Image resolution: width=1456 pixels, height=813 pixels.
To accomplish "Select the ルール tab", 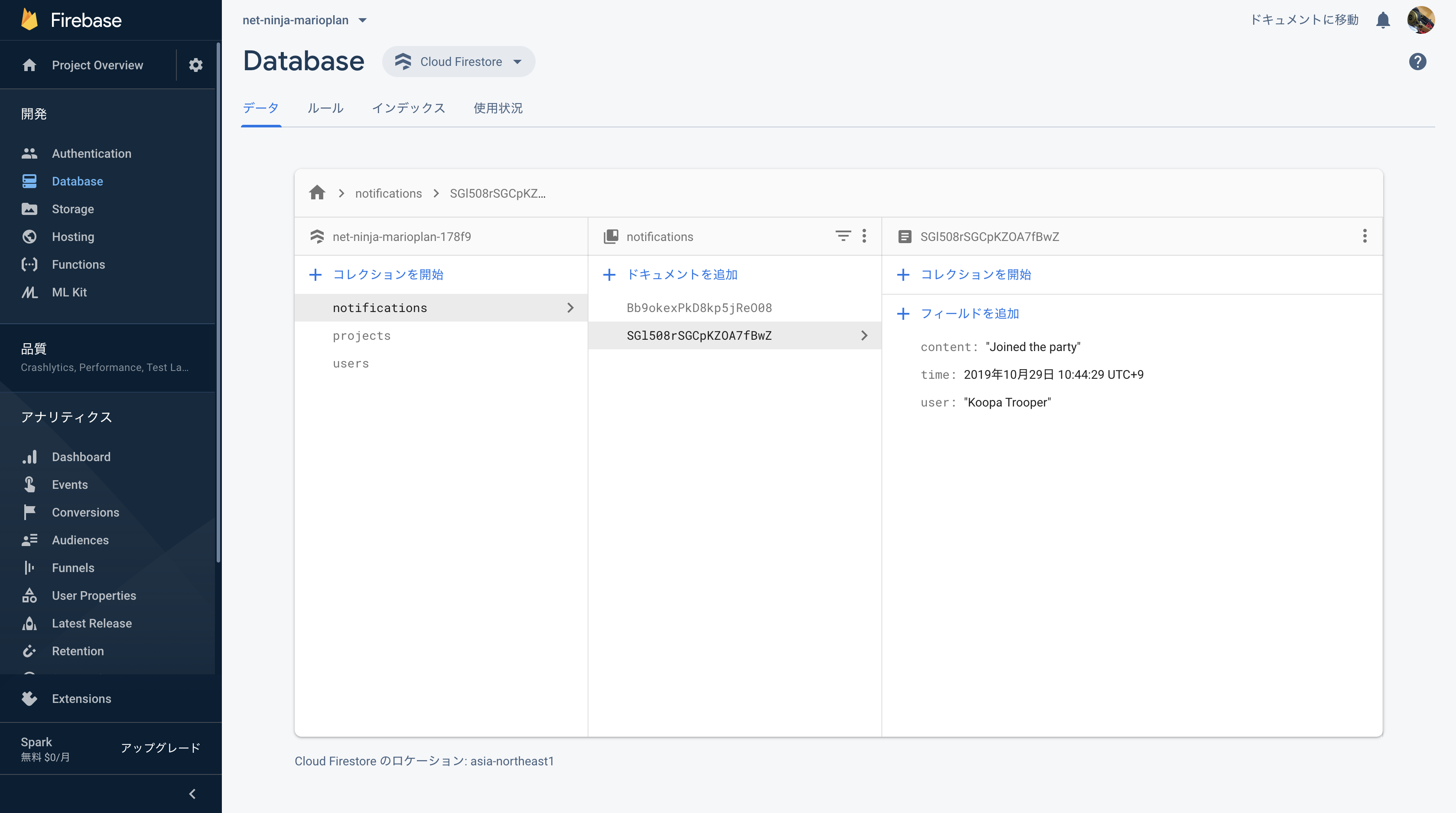I will click(325, 107).
